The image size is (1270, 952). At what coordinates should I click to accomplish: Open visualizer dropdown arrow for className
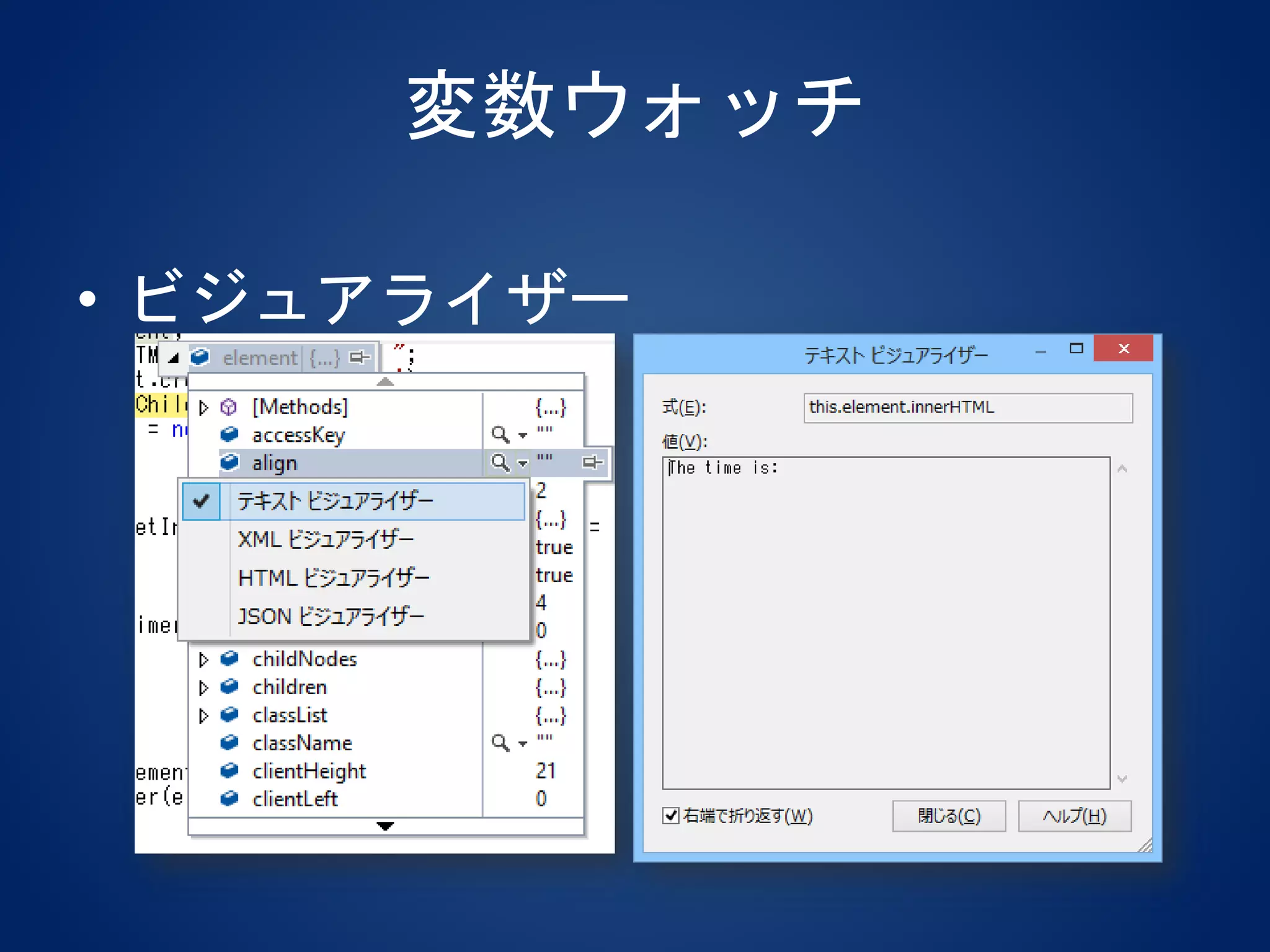pos(523,744)
